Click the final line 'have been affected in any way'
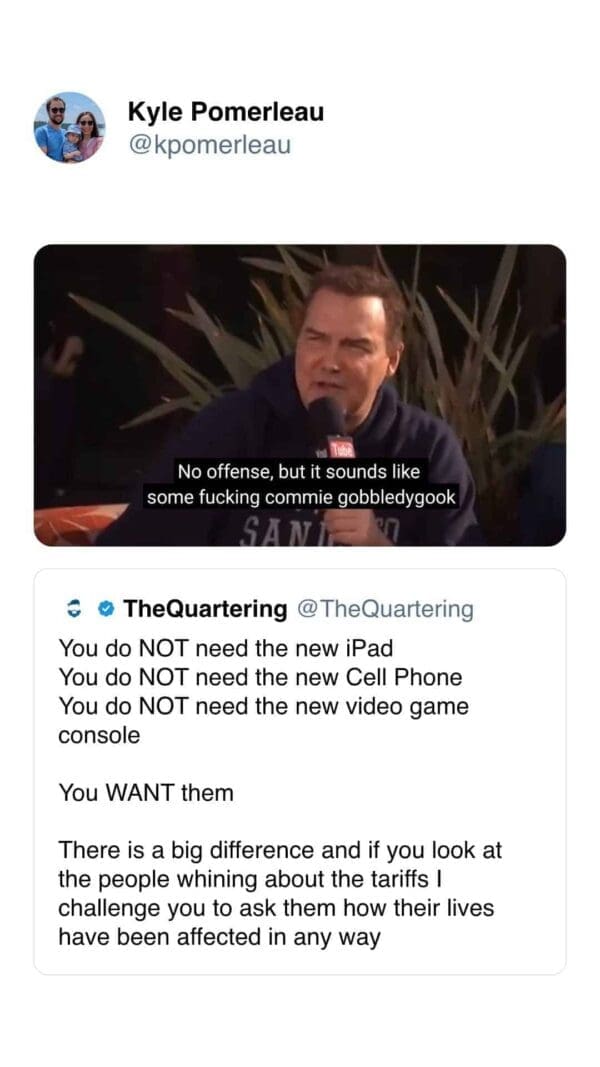This screenshot has width=600, height=1067. [x=219, y=938]
